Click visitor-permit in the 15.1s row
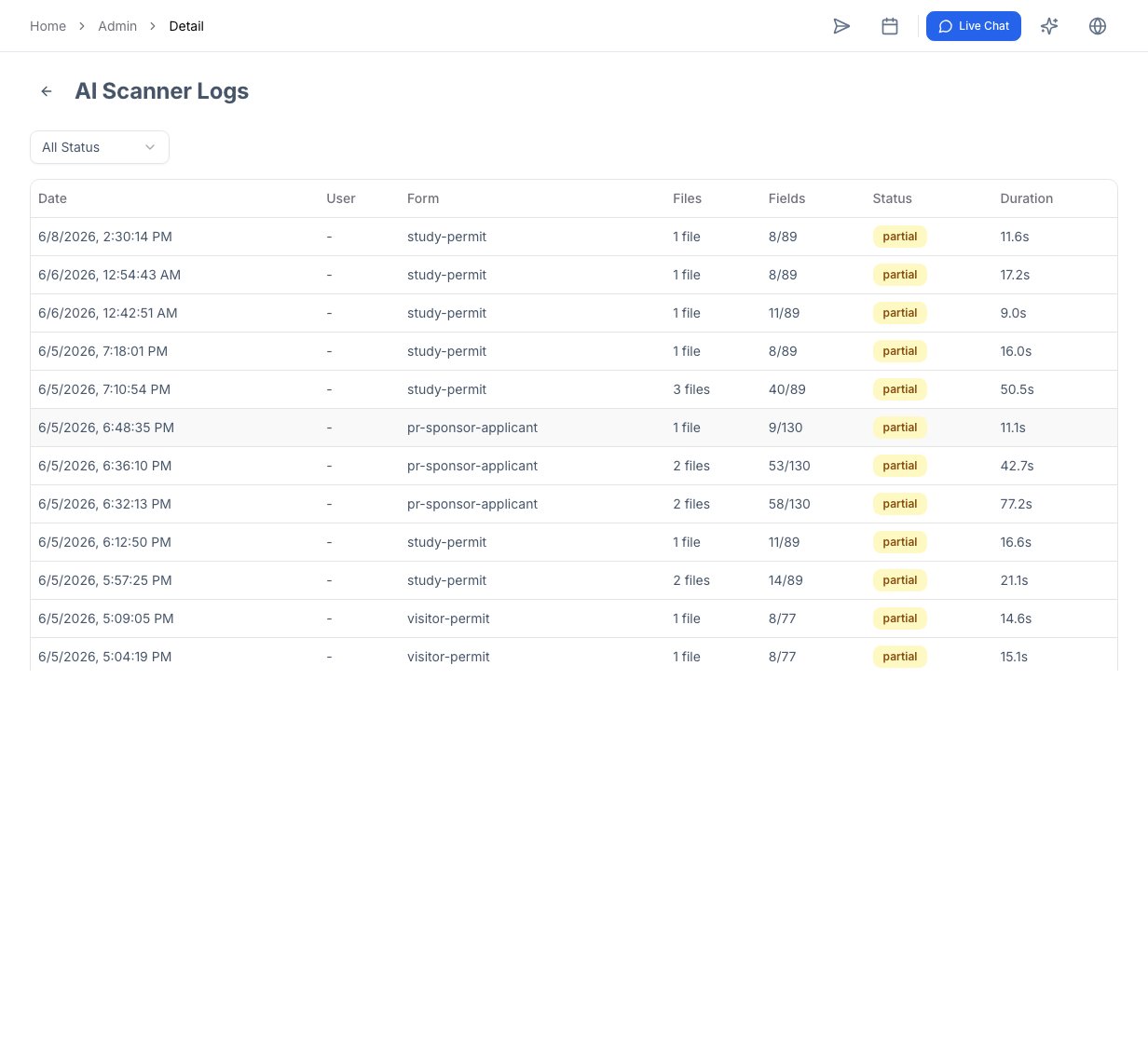The width and height of the screenshot is (1148, 1060). point(448,657)
